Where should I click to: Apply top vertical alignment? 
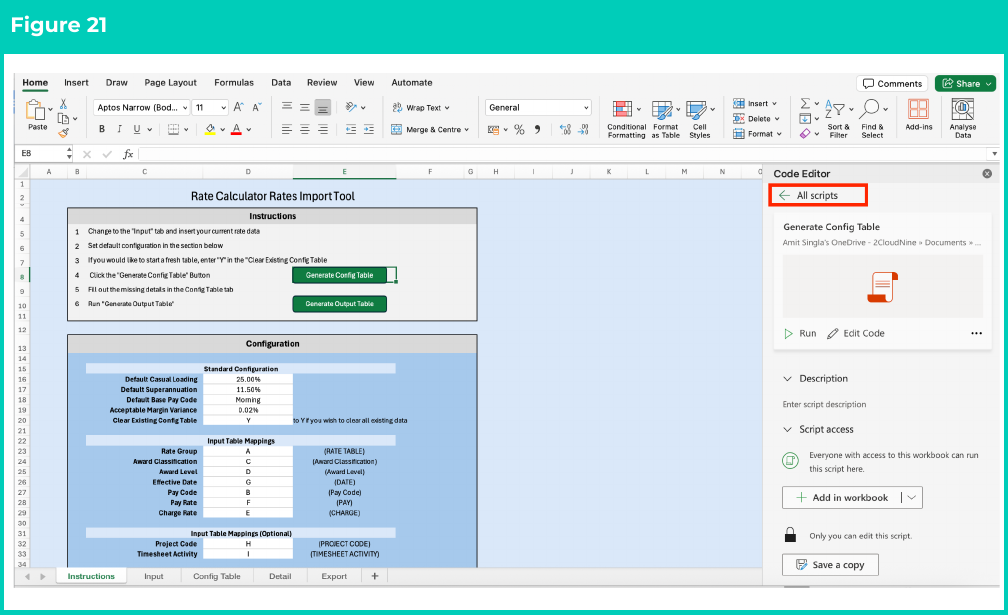[x=287, y=107]
